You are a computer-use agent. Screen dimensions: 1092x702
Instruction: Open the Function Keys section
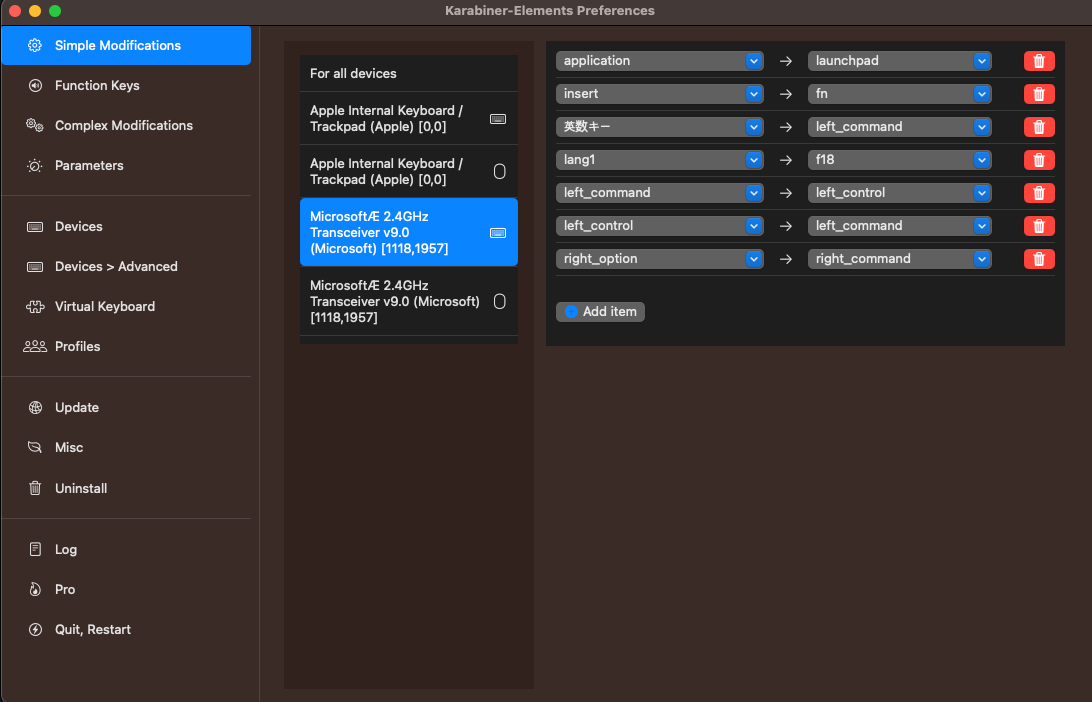tap(97, 86)
